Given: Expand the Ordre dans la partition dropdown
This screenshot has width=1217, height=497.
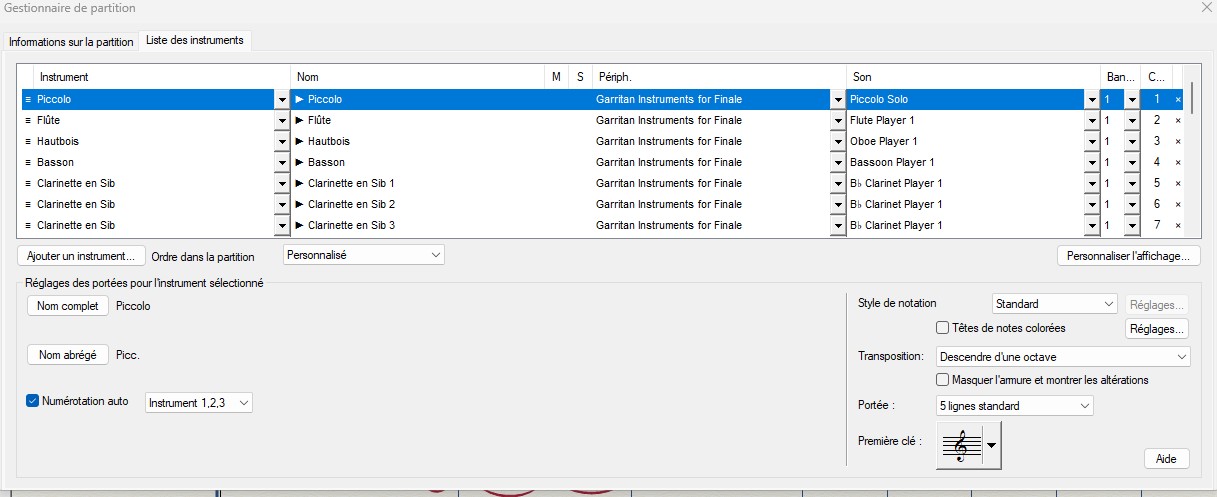Looking at the screenshot, I should [364, 256].
